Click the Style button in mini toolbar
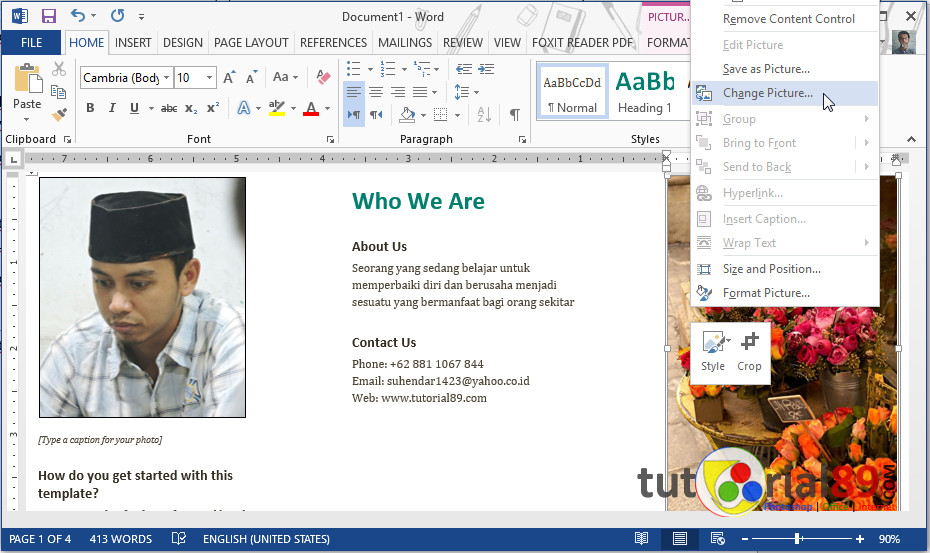Image resolution: width=930 pixels, height=553 pixels. [x=713, y=351]
